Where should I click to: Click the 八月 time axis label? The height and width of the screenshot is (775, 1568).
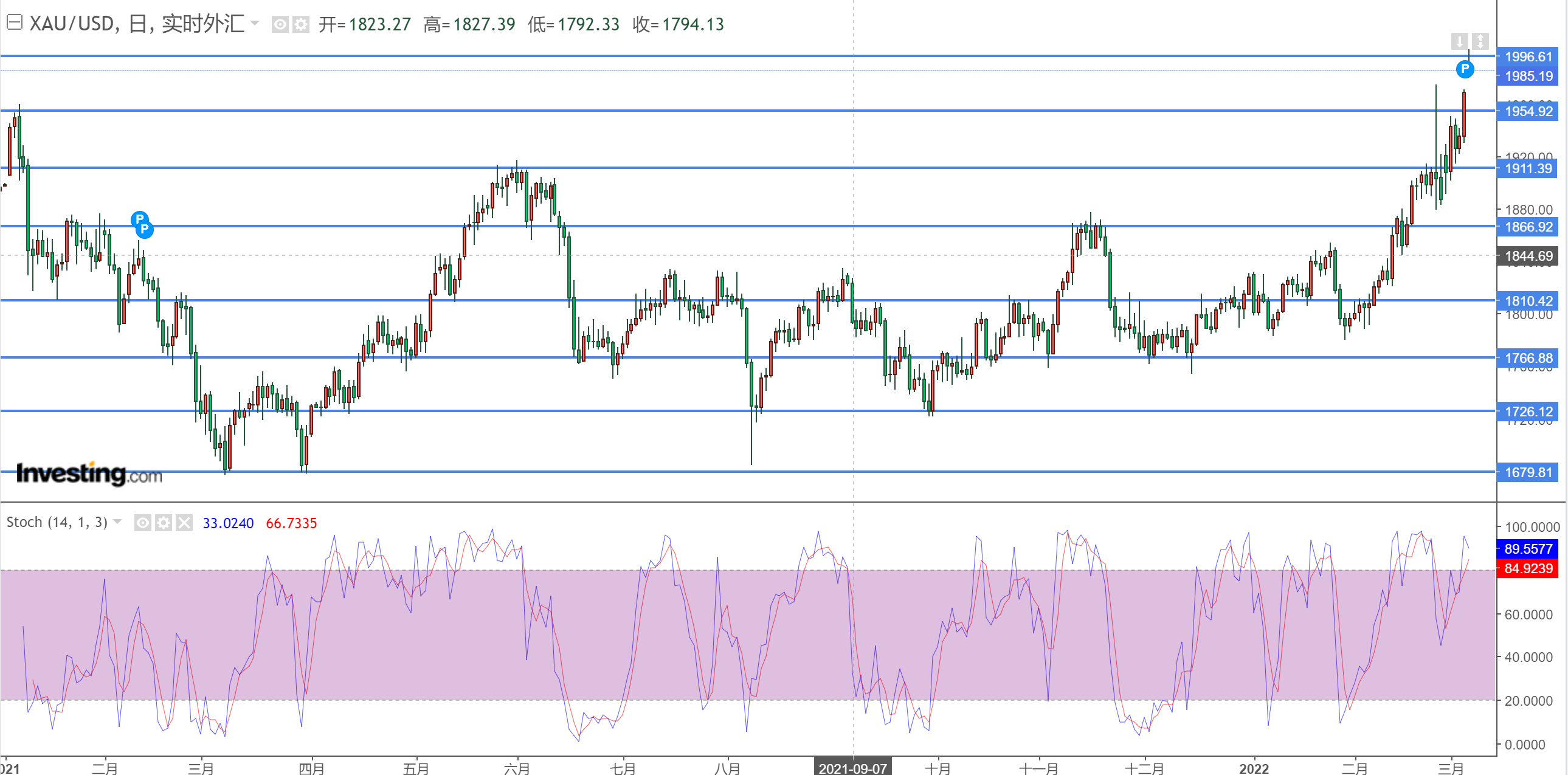pos(727,769)
